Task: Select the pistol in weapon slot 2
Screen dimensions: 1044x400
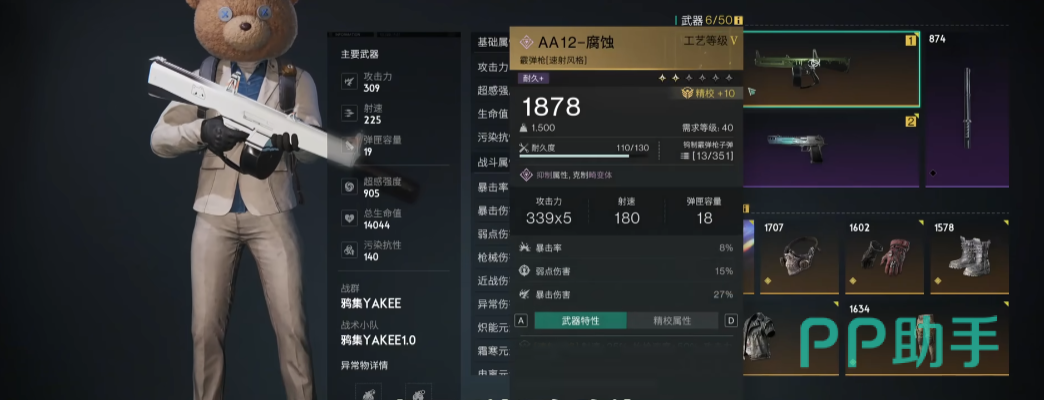Action: (x=832, y=150)
